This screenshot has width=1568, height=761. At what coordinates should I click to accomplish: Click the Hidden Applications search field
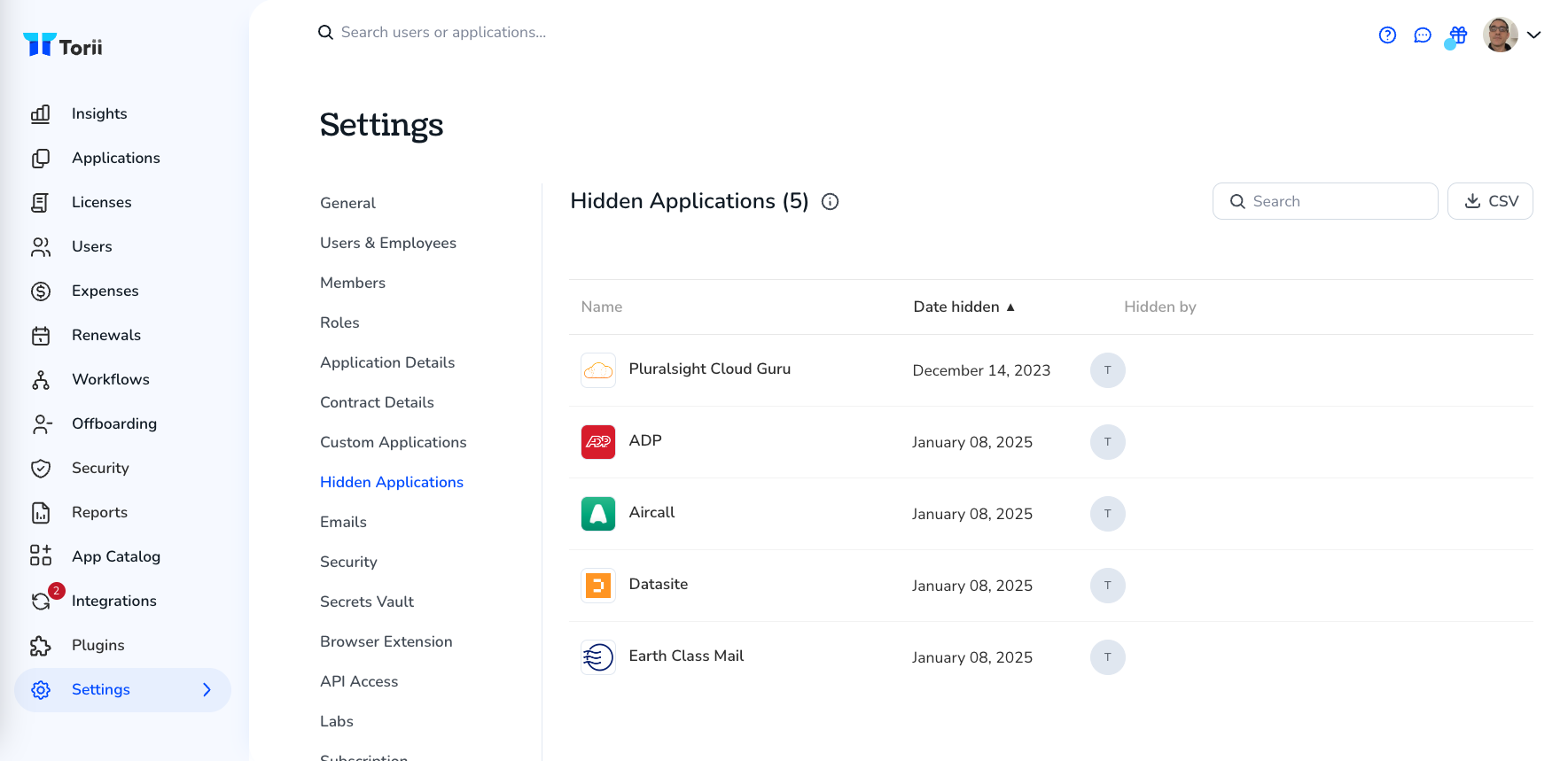click(1325, 201)
